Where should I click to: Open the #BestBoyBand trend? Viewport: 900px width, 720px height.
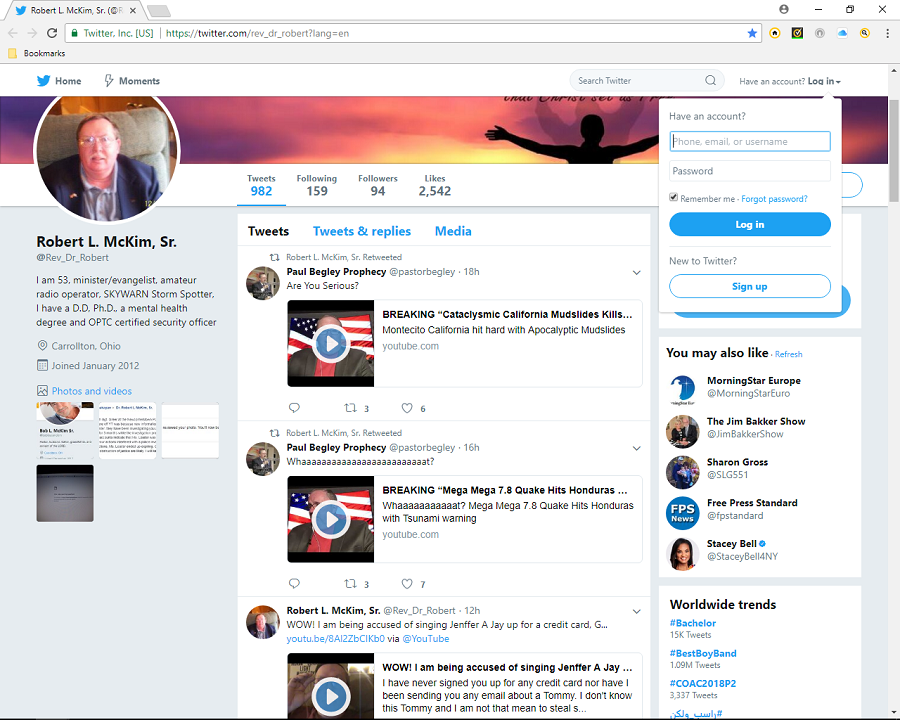coord(703,653)
